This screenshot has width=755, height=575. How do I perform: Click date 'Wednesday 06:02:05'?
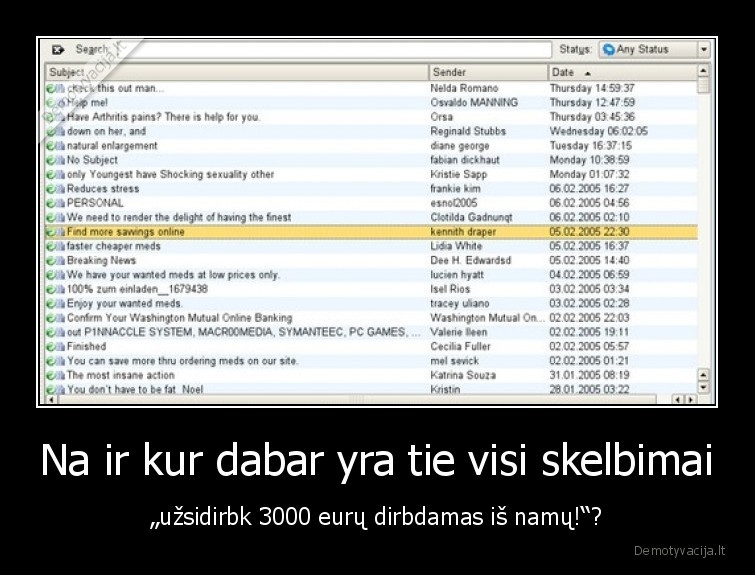(x=599, y=131)
